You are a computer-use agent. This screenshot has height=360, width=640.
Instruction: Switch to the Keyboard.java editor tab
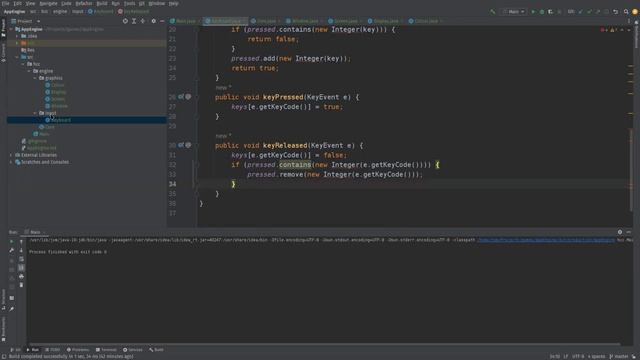tap(225, 21)
